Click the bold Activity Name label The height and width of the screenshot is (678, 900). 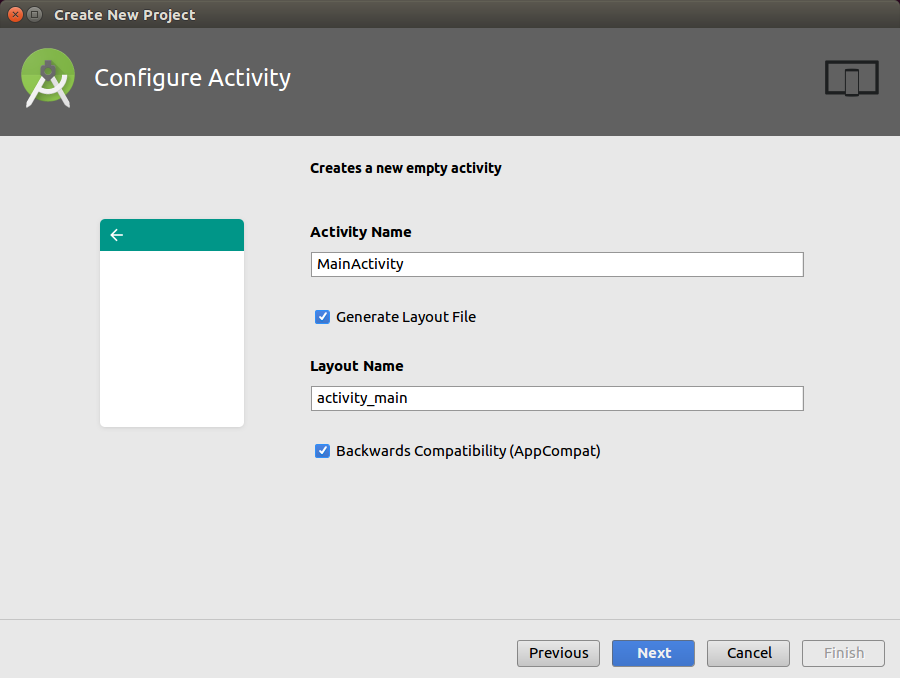360,232
